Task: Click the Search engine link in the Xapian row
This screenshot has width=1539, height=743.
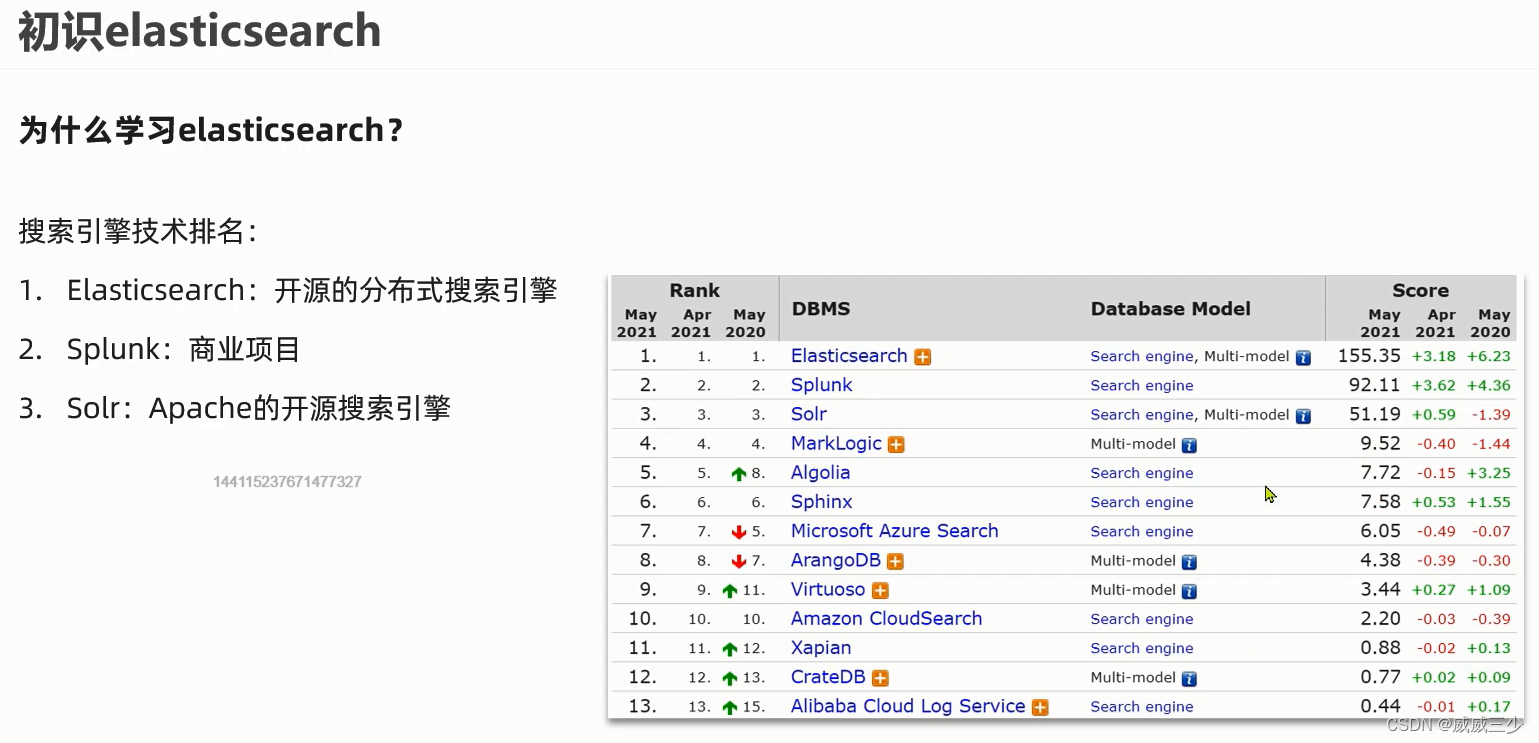Action: [1142, 648]
